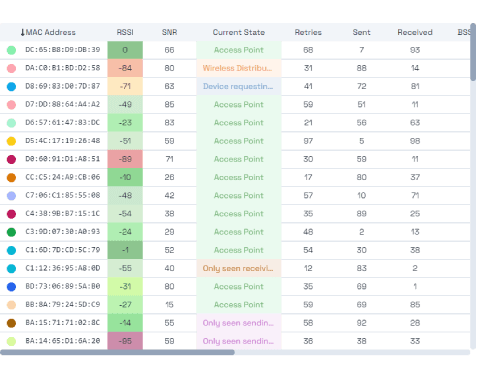
Task: Click the cyan dot for C1:12:36:95:A8:0D
Action: tap(11, 268)
